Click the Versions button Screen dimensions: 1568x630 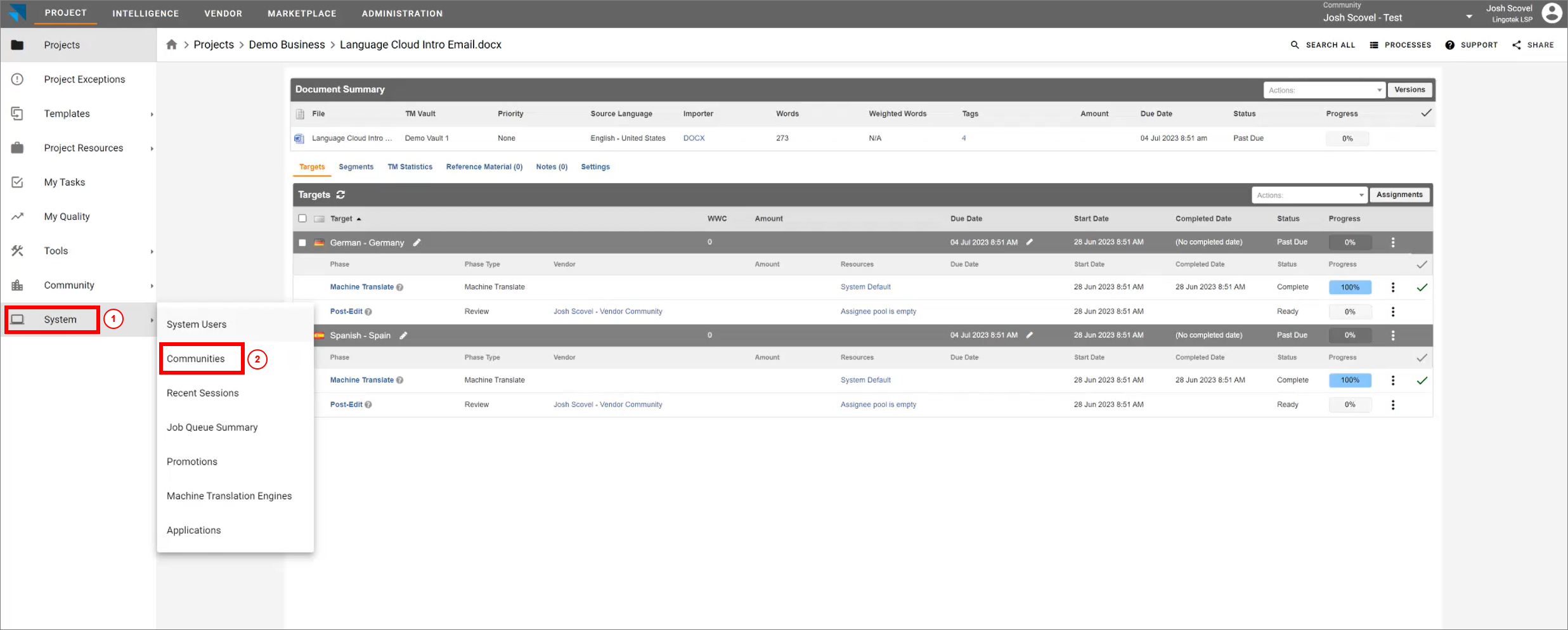pos(1409,89)
